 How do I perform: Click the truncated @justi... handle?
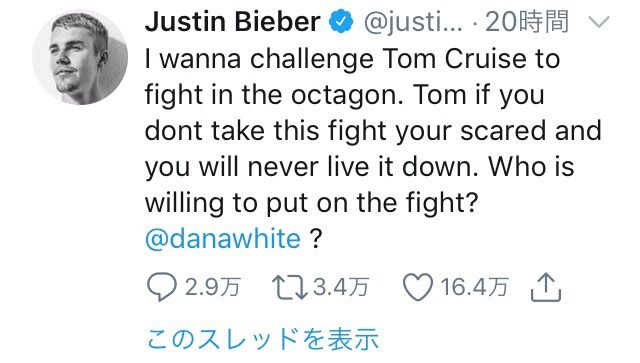(413, 22)
